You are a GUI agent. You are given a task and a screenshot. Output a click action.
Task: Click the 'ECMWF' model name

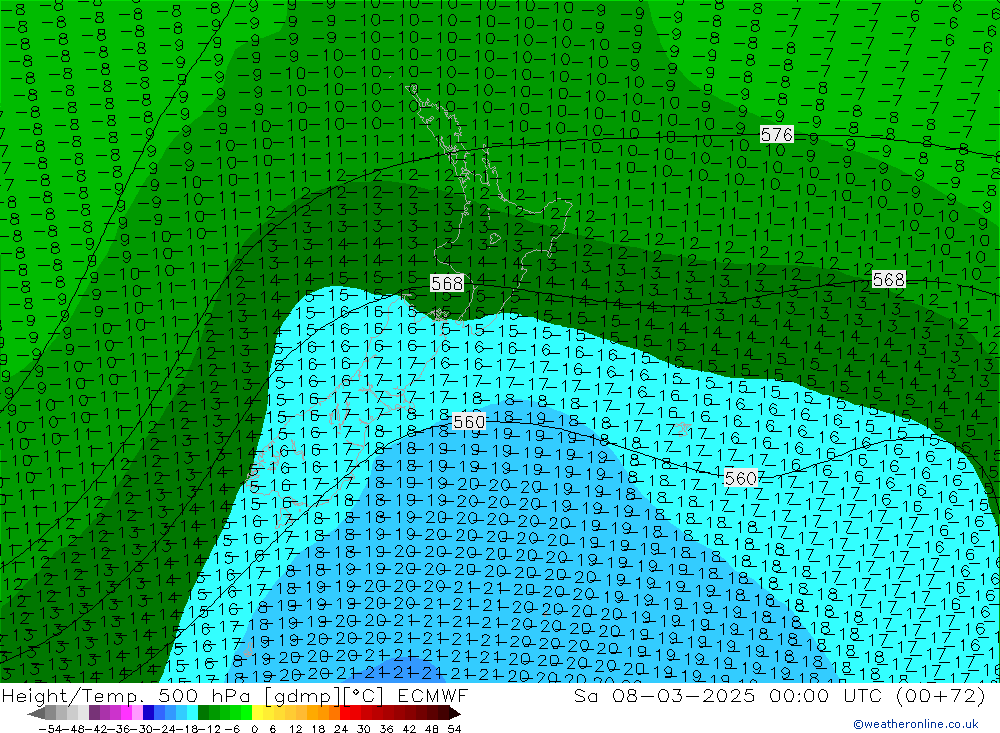432,695
